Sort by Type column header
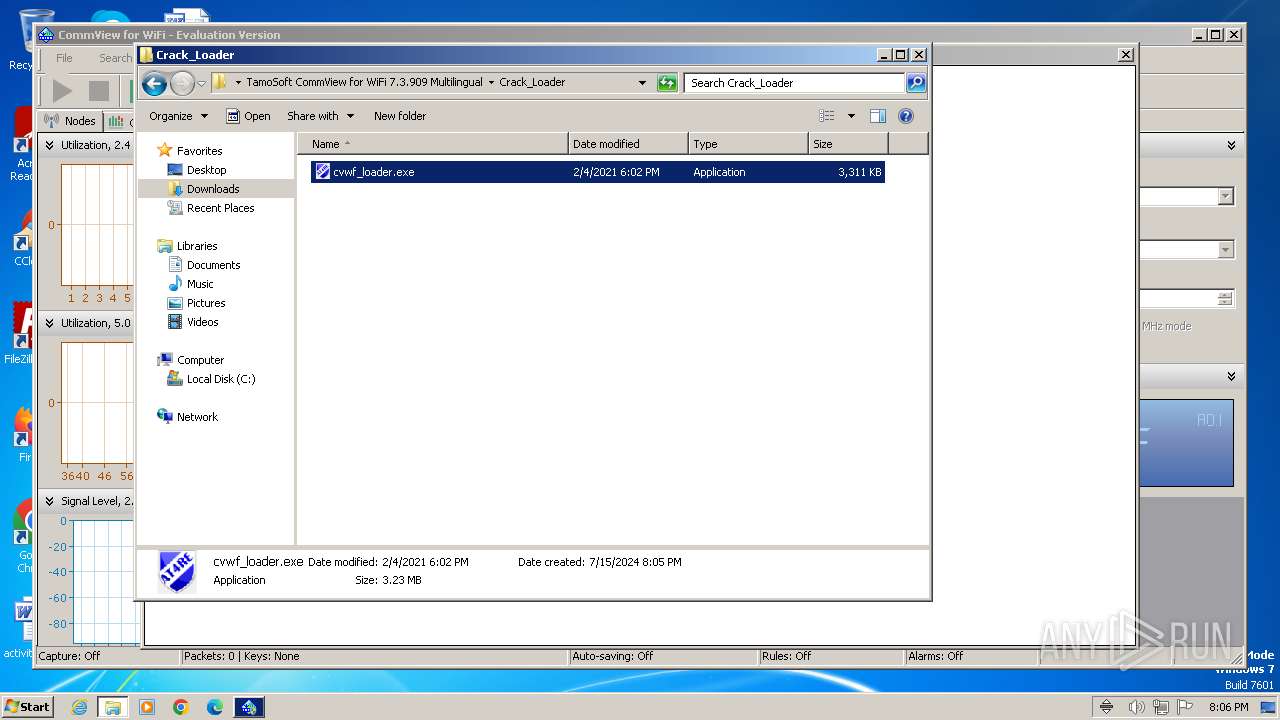 pos(748,144)
